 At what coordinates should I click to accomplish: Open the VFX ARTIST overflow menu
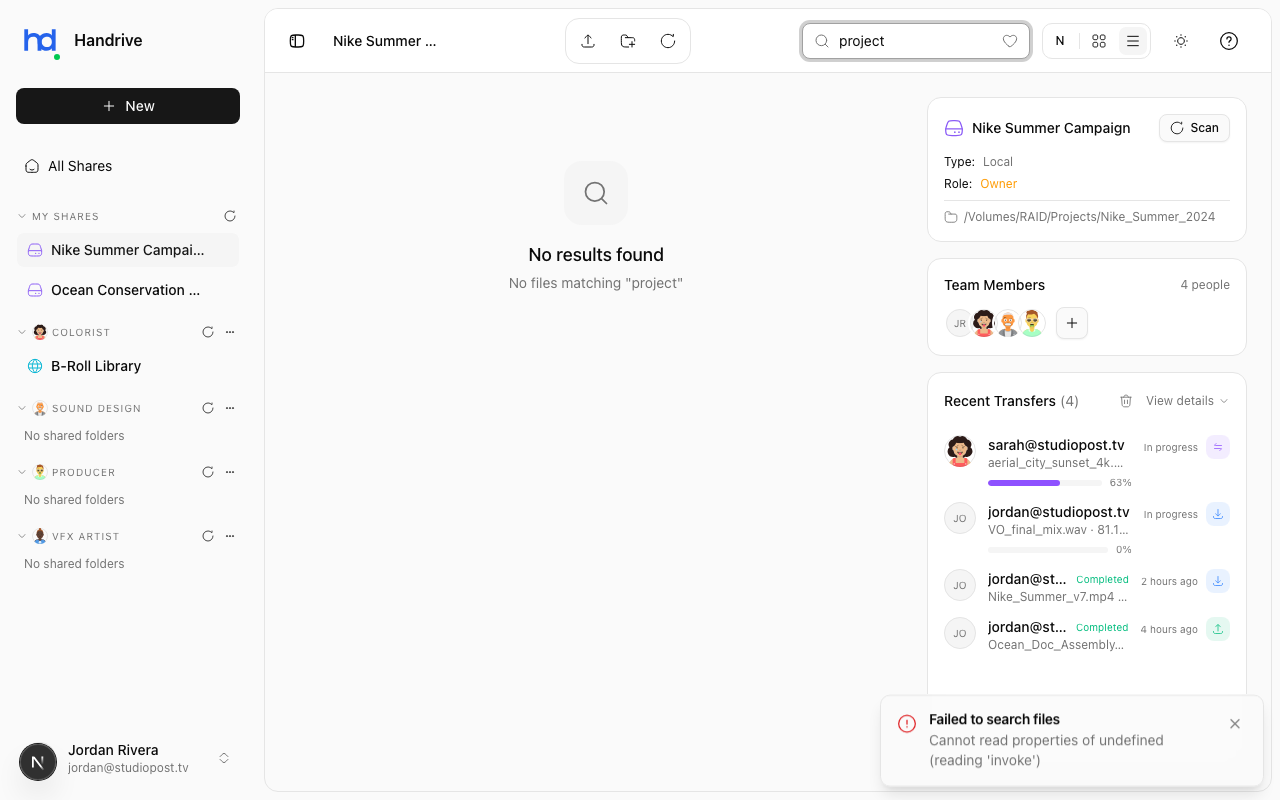[230, 536]
